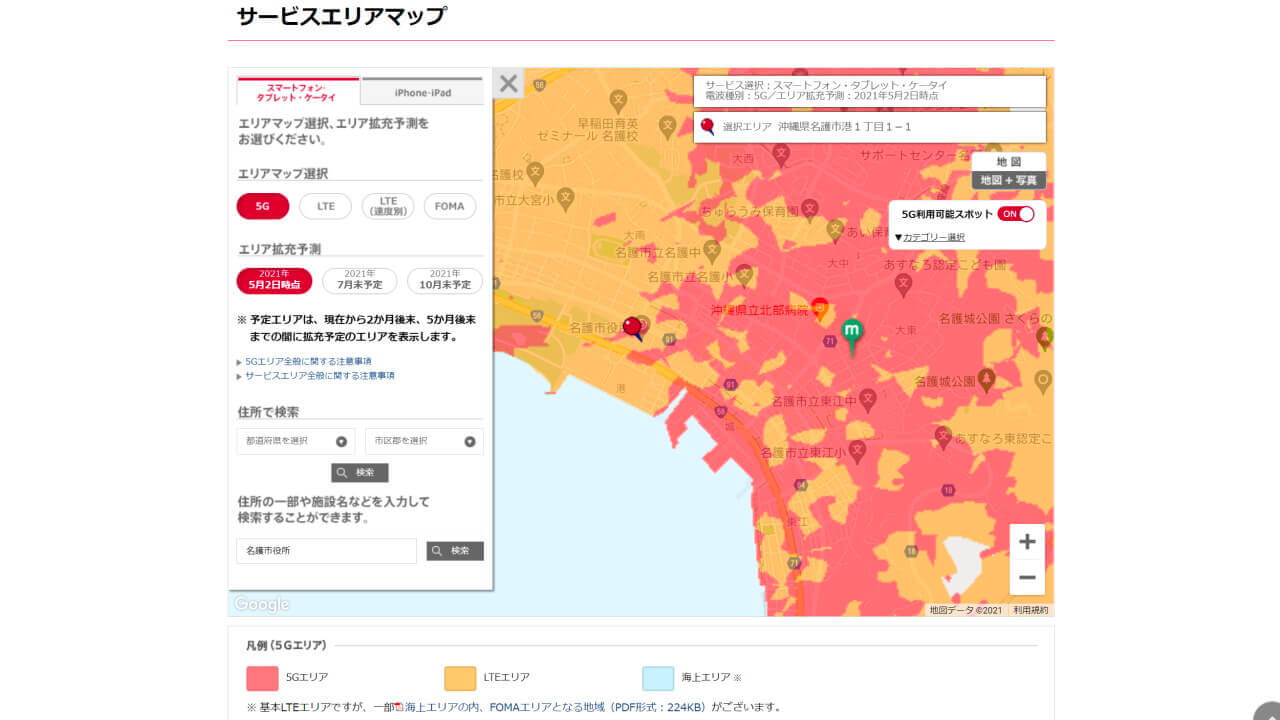Image resolution: width=1280 pixels, height=720 pixels.
Task: Click the 名護市役所 search input field
Action: point(325,550)
